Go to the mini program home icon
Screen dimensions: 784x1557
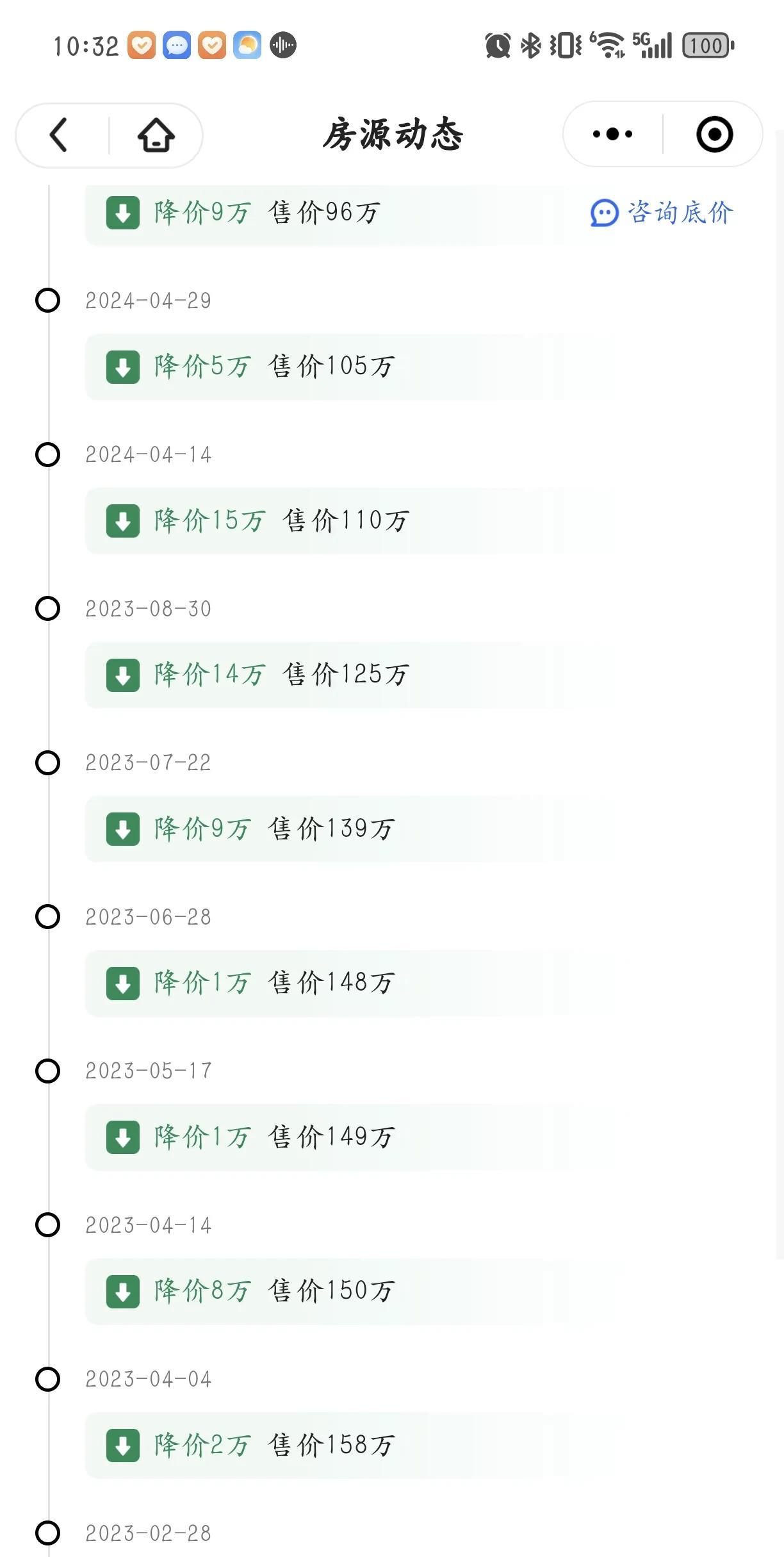156,135
